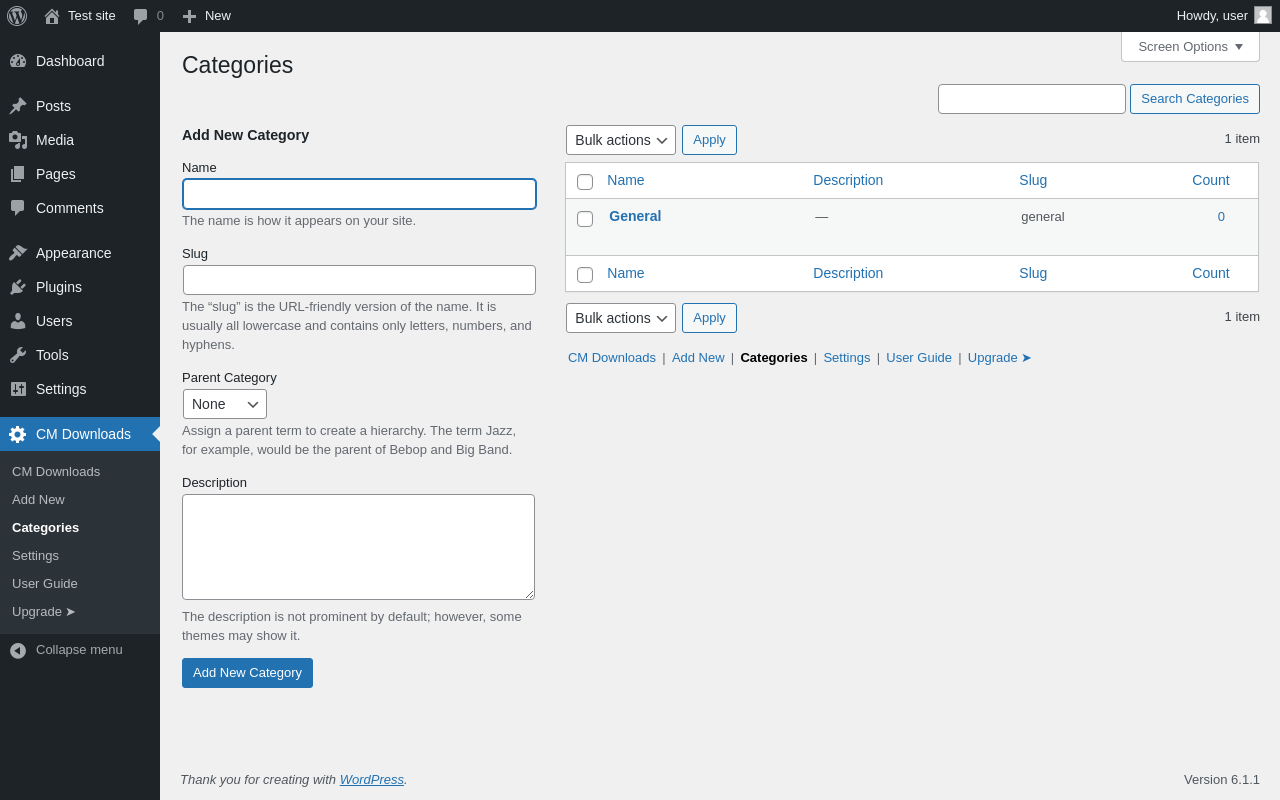The image size is (1280, 800).
Task: Click the Dashboard gauge icon
Action: coord(18,61)
